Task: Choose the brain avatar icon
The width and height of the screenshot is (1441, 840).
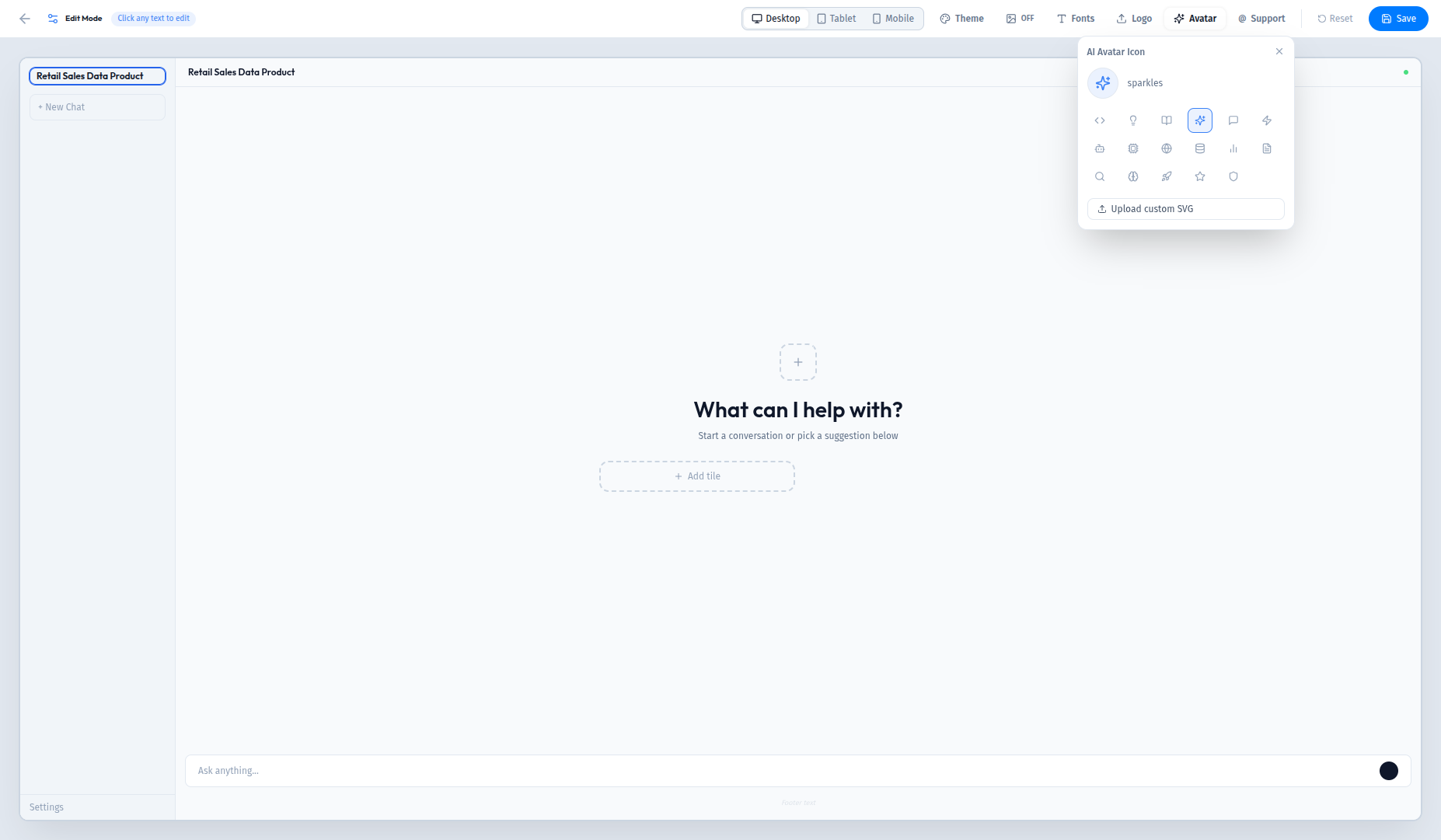Action: pos(1133,176)
